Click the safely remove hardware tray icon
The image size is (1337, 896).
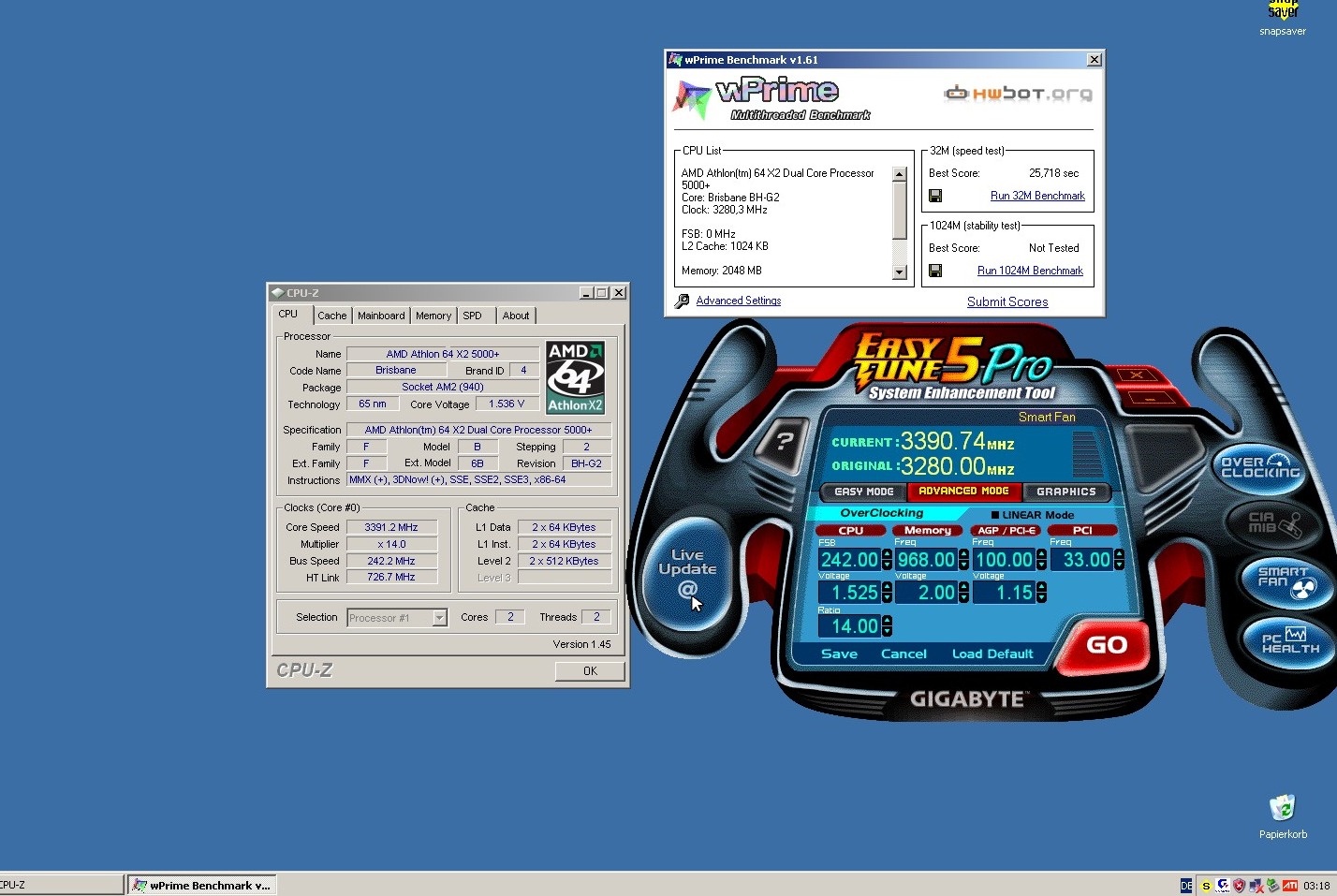point(1272,886)
